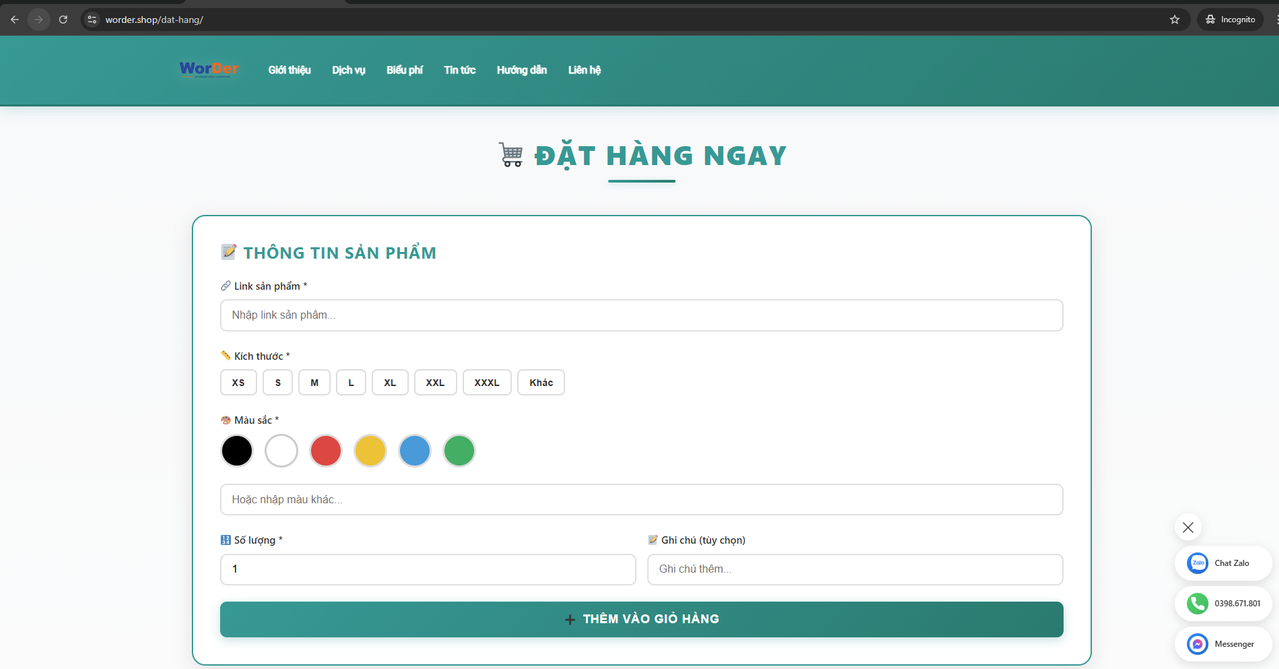Click the Zalo chat icon
This screenshot has height=669, width=1279.
[1197, 563]
